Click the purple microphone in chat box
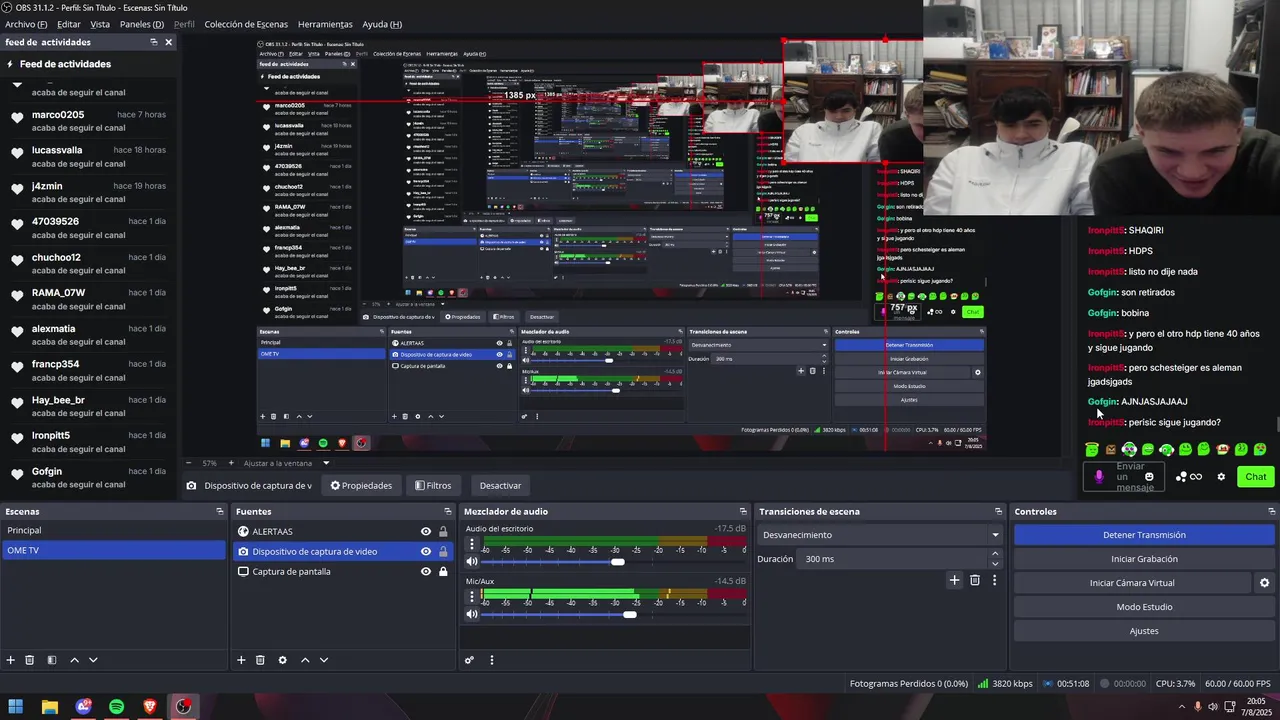The image size is (1280, 720). [x=1099, y=477]
